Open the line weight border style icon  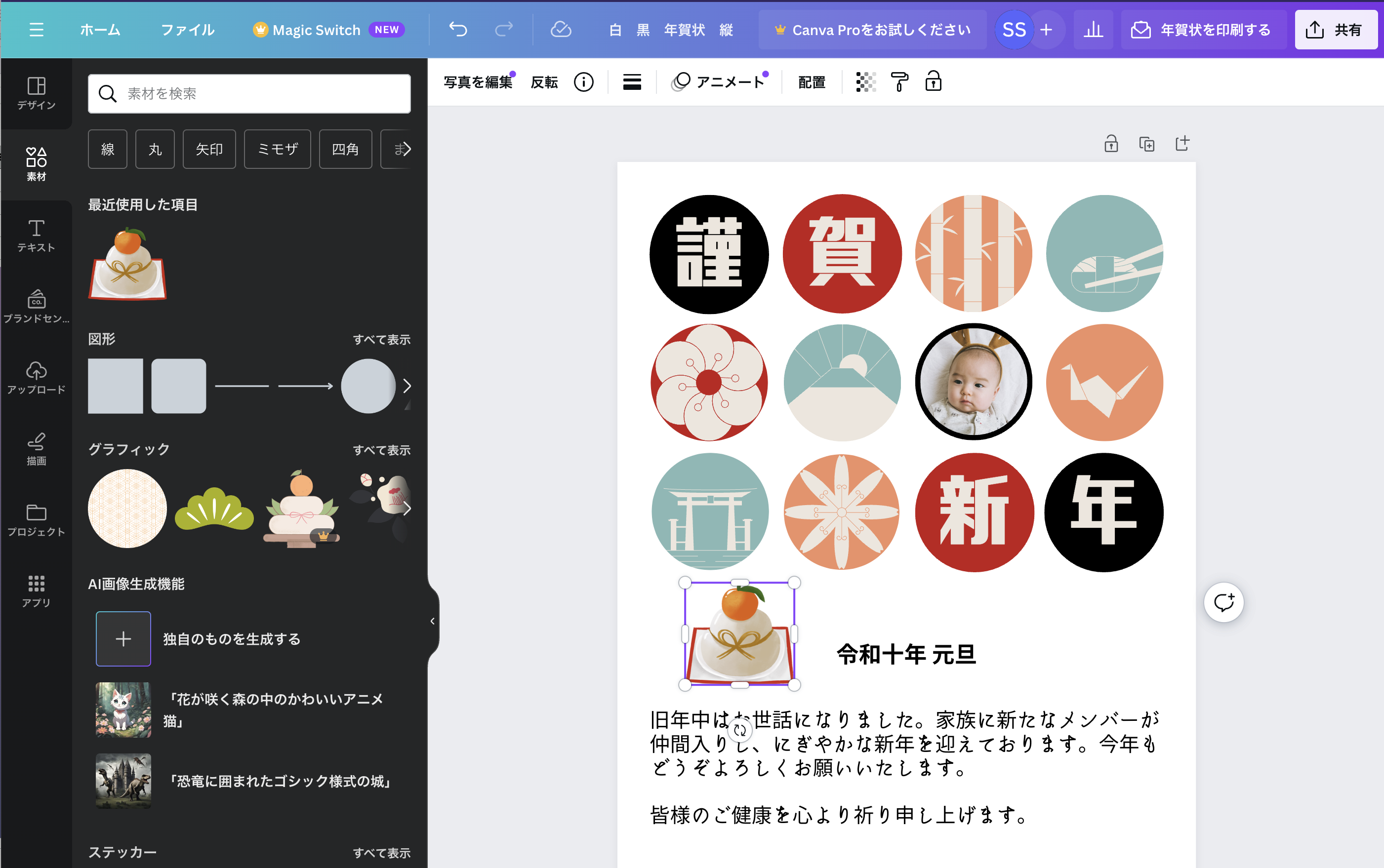click(632, 82)
